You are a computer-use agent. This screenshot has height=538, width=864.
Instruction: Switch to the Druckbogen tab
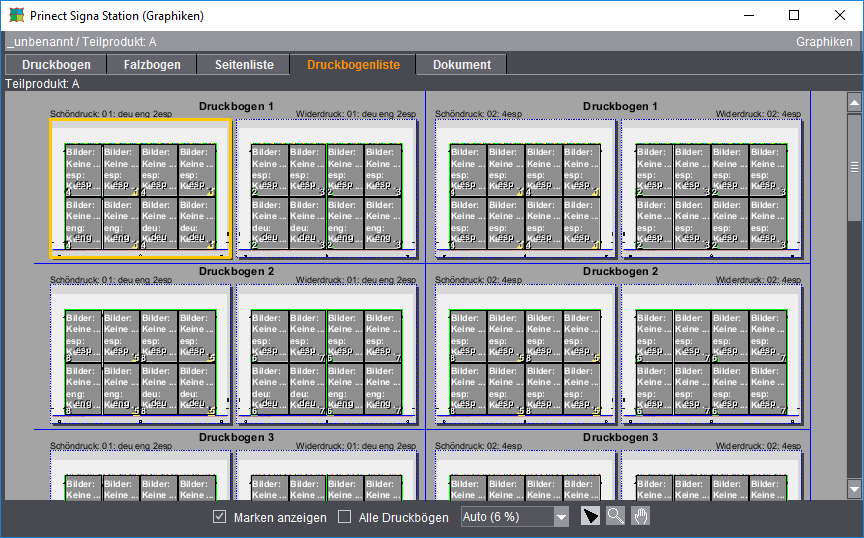tap(56, 64)
